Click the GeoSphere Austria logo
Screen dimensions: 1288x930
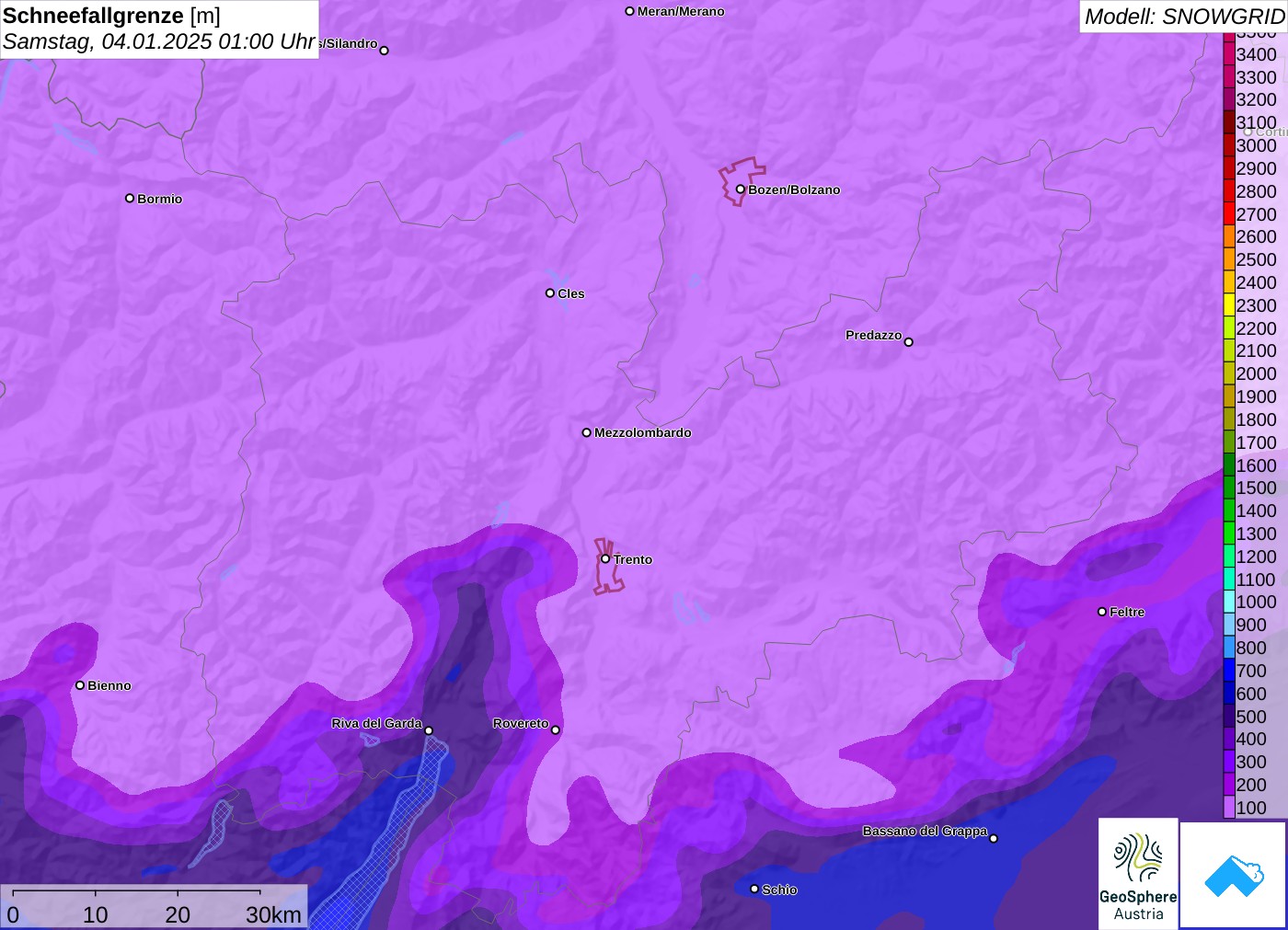[1138, 873]
